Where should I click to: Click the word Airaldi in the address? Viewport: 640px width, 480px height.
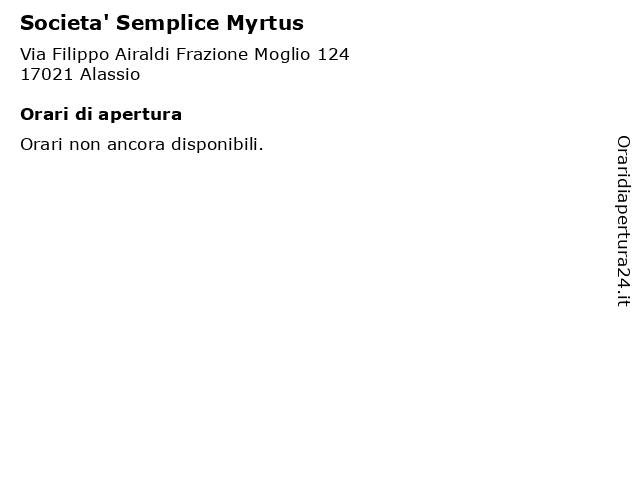(x=142, y=54)
